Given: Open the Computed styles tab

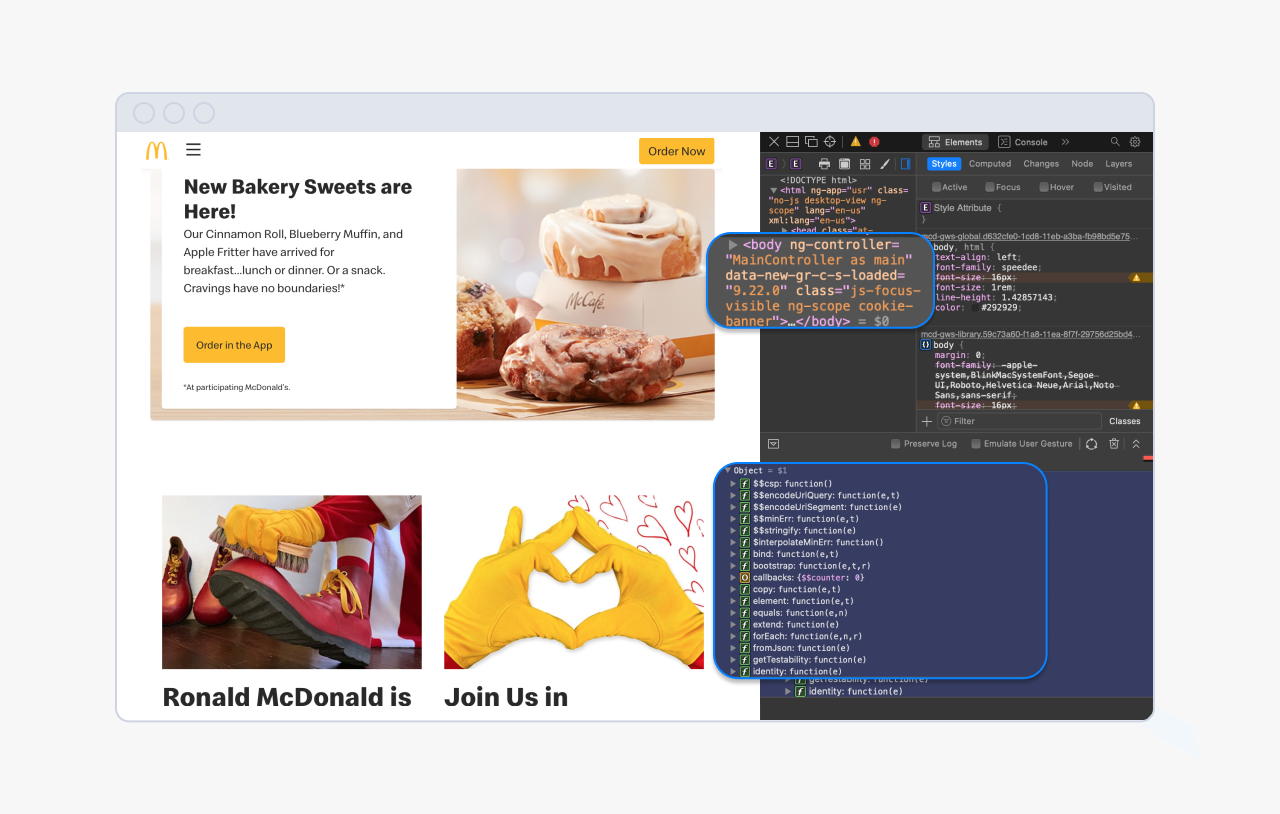Looking at the screenshot, I should coord(989,164).
